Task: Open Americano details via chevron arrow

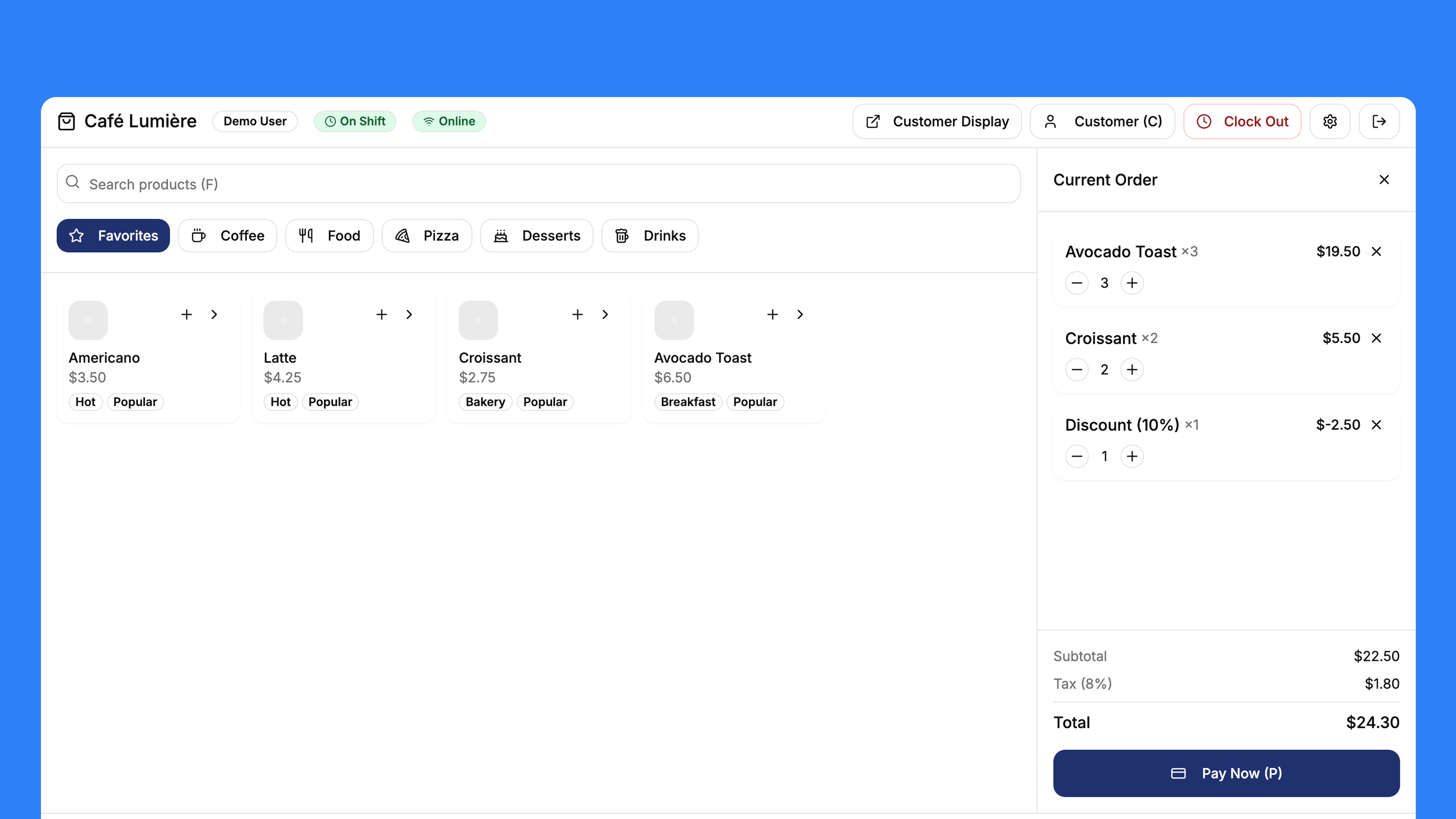Action: (x=214, y=314)
